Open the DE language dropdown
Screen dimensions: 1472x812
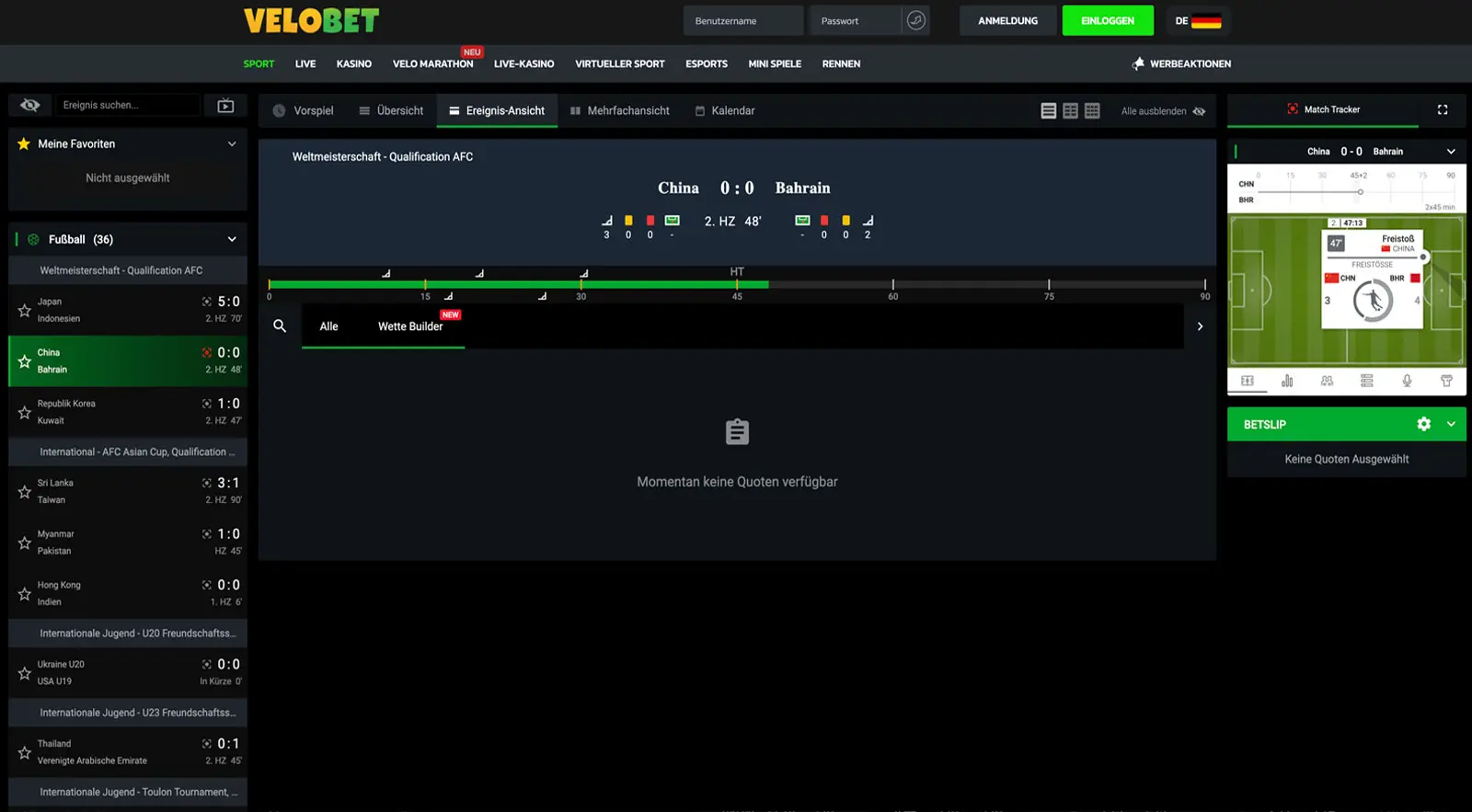tap(1198, 21)
